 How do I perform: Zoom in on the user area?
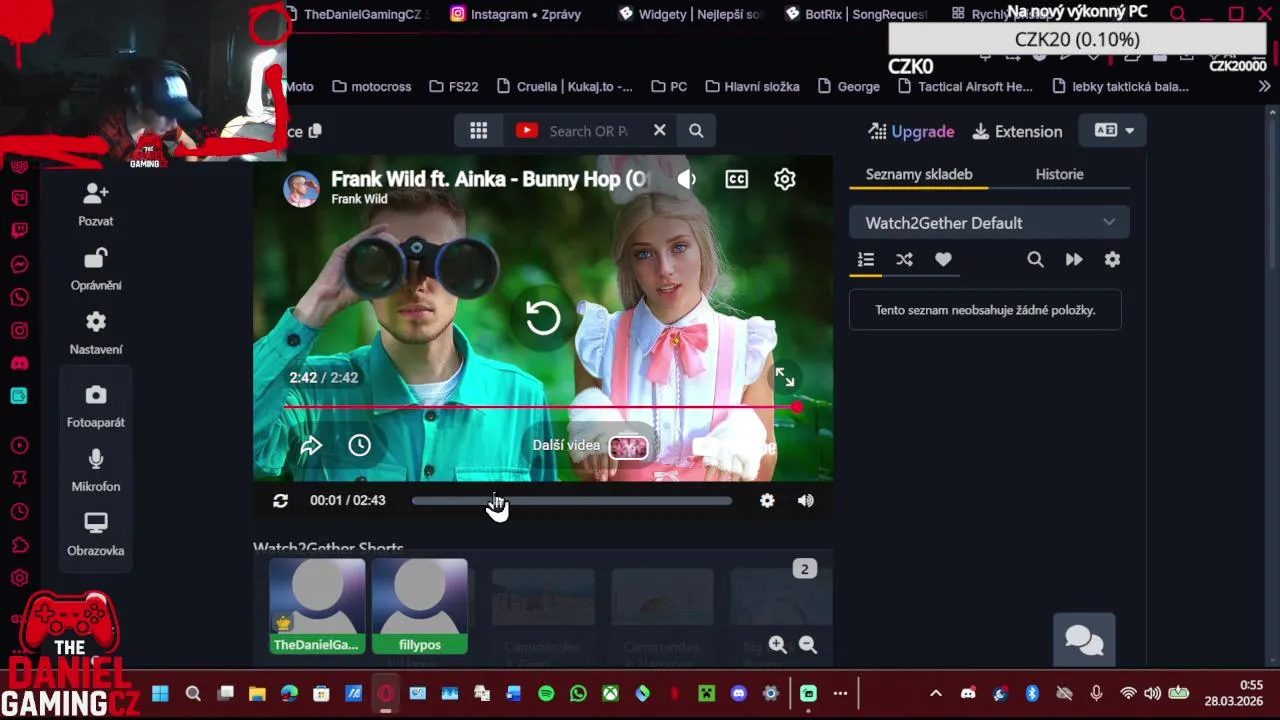pos(778,645)
